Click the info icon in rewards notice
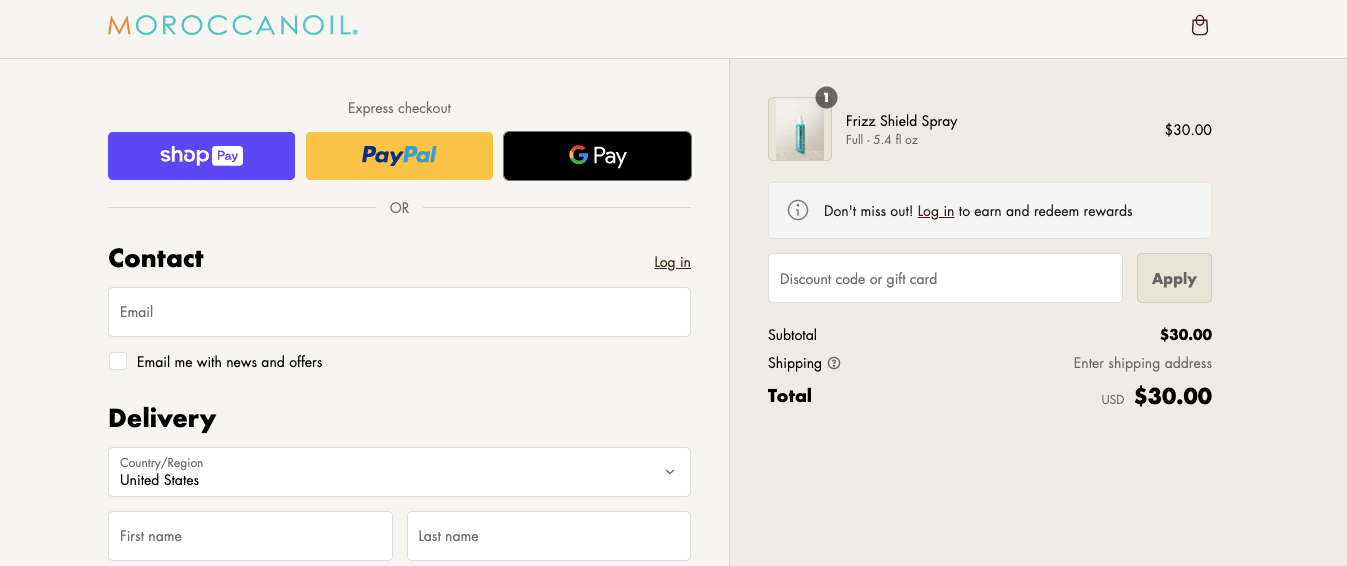The width and height of the screenshot is (1347, 566). (x=798, y=211)
